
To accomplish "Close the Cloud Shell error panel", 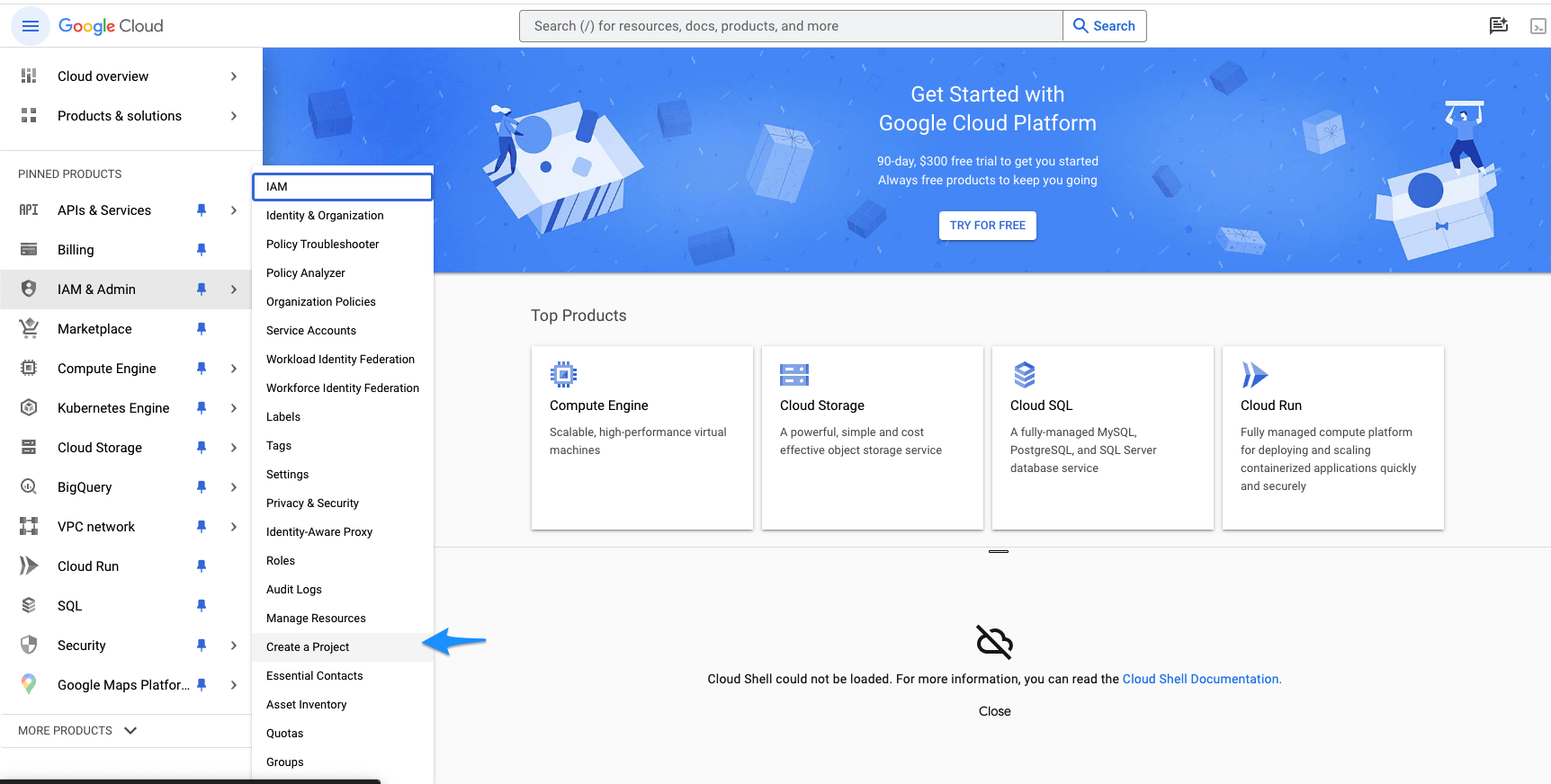I will point(995,711).
